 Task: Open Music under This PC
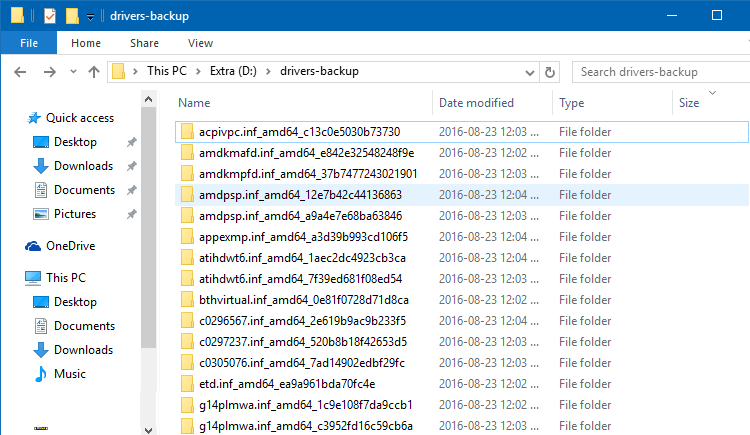tap(60, 374)
